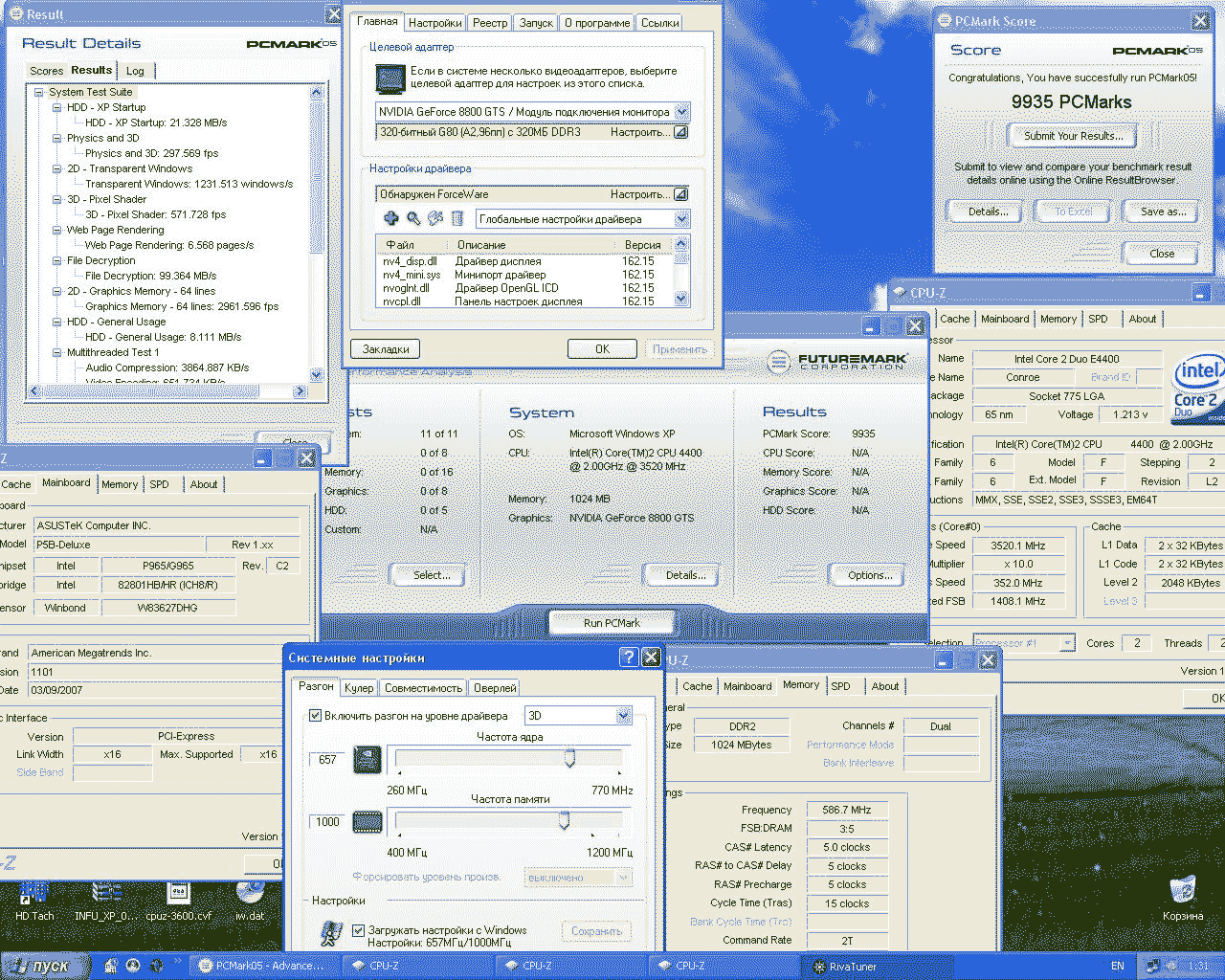
Task: Collapse HDD - XP Startup tree node
Action: pos(57,108)
